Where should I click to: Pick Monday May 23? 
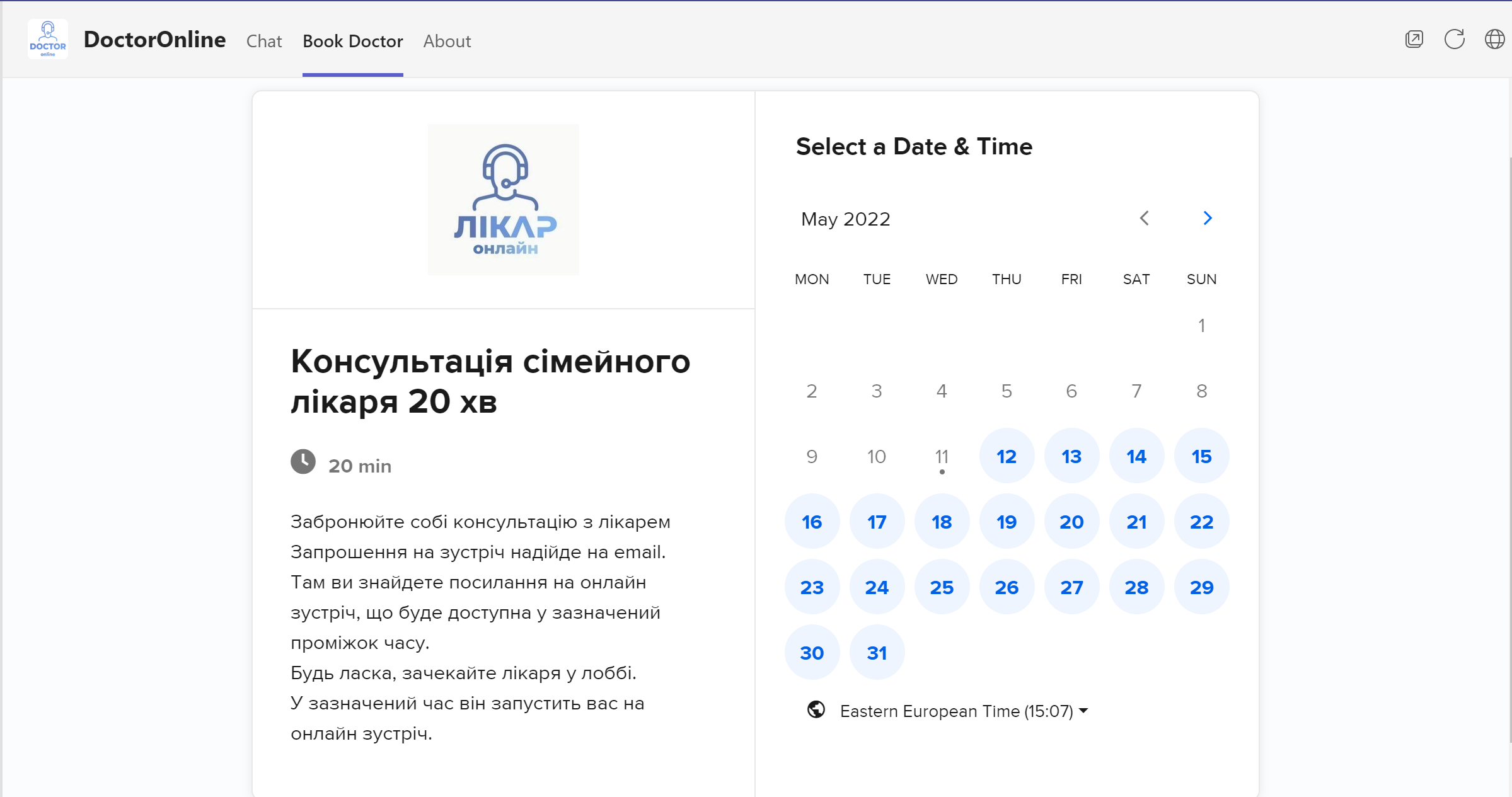812,587
